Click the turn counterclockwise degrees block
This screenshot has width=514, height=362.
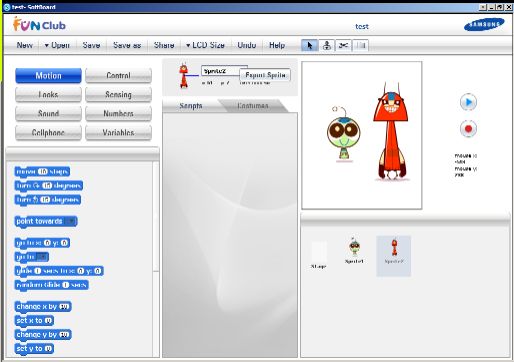pos(48,200)
